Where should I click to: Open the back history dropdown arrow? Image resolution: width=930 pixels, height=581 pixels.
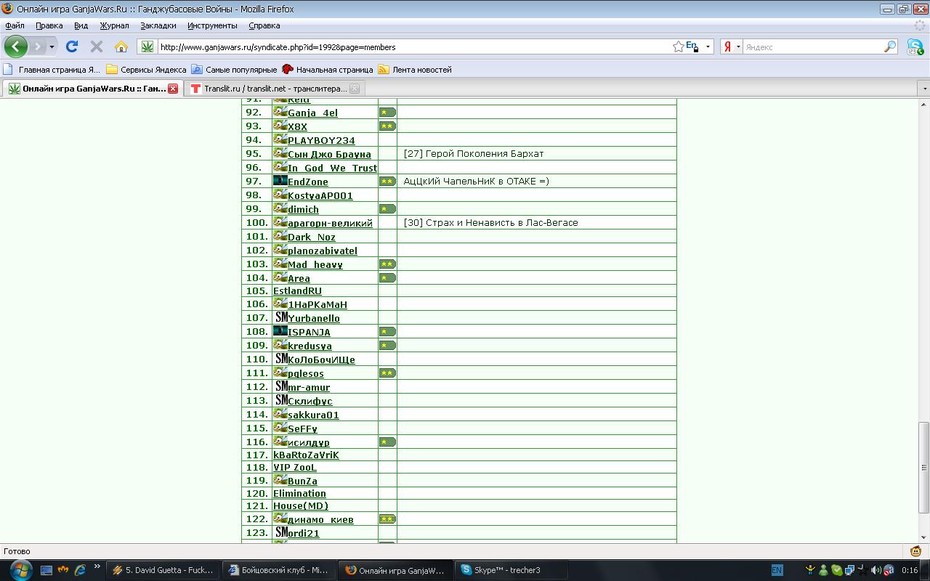[52, 46]
